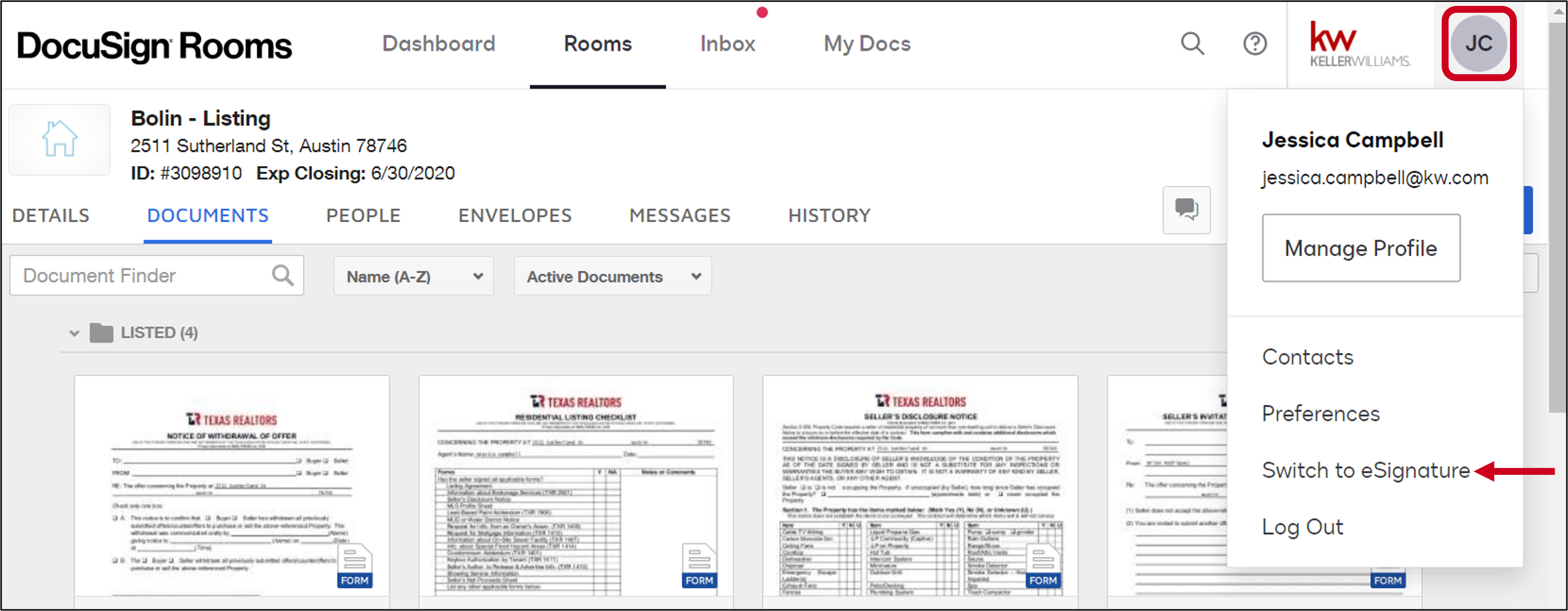Open Contacts from the user menu

(x=1307, y=356)
